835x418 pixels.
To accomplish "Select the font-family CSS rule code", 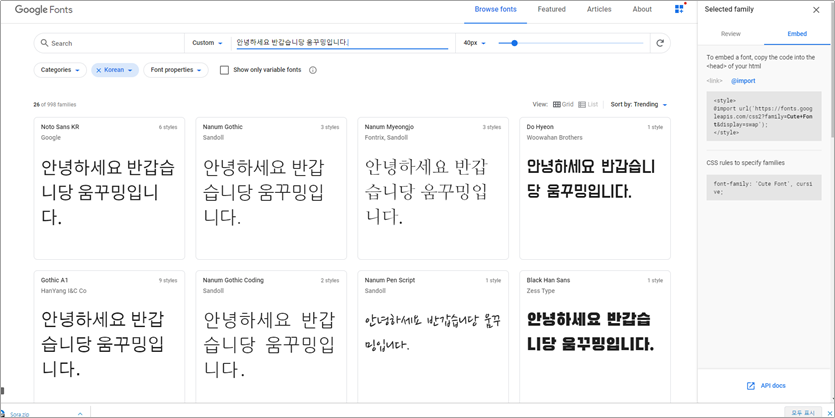I will (x=764, y=187).
